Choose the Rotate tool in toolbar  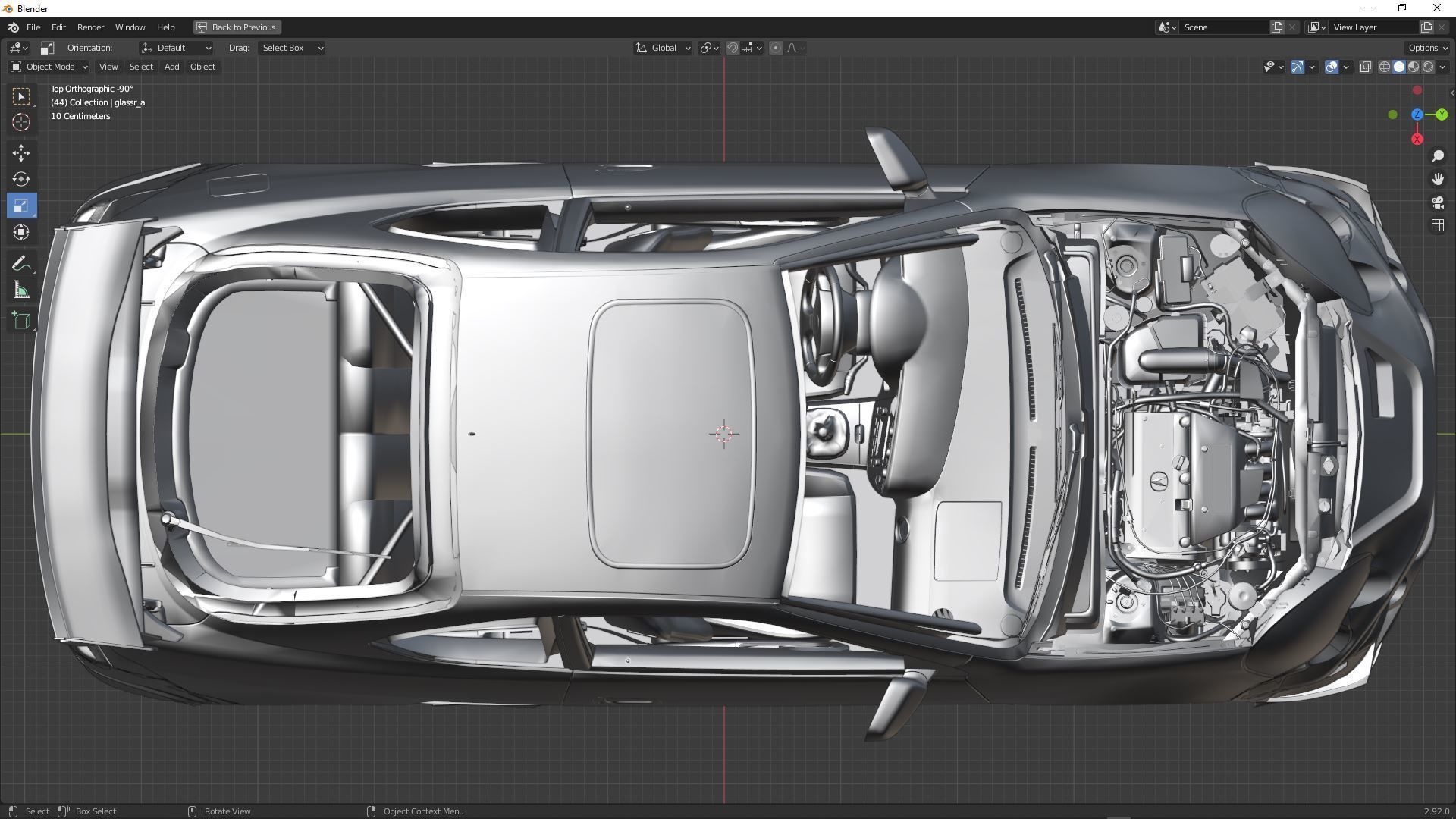tap(21, 179)
